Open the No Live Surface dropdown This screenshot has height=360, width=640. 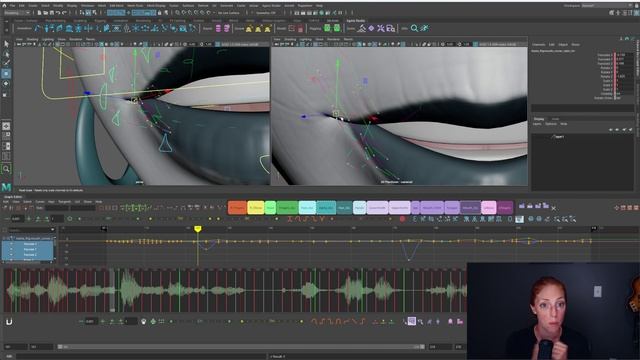(229, 13)
